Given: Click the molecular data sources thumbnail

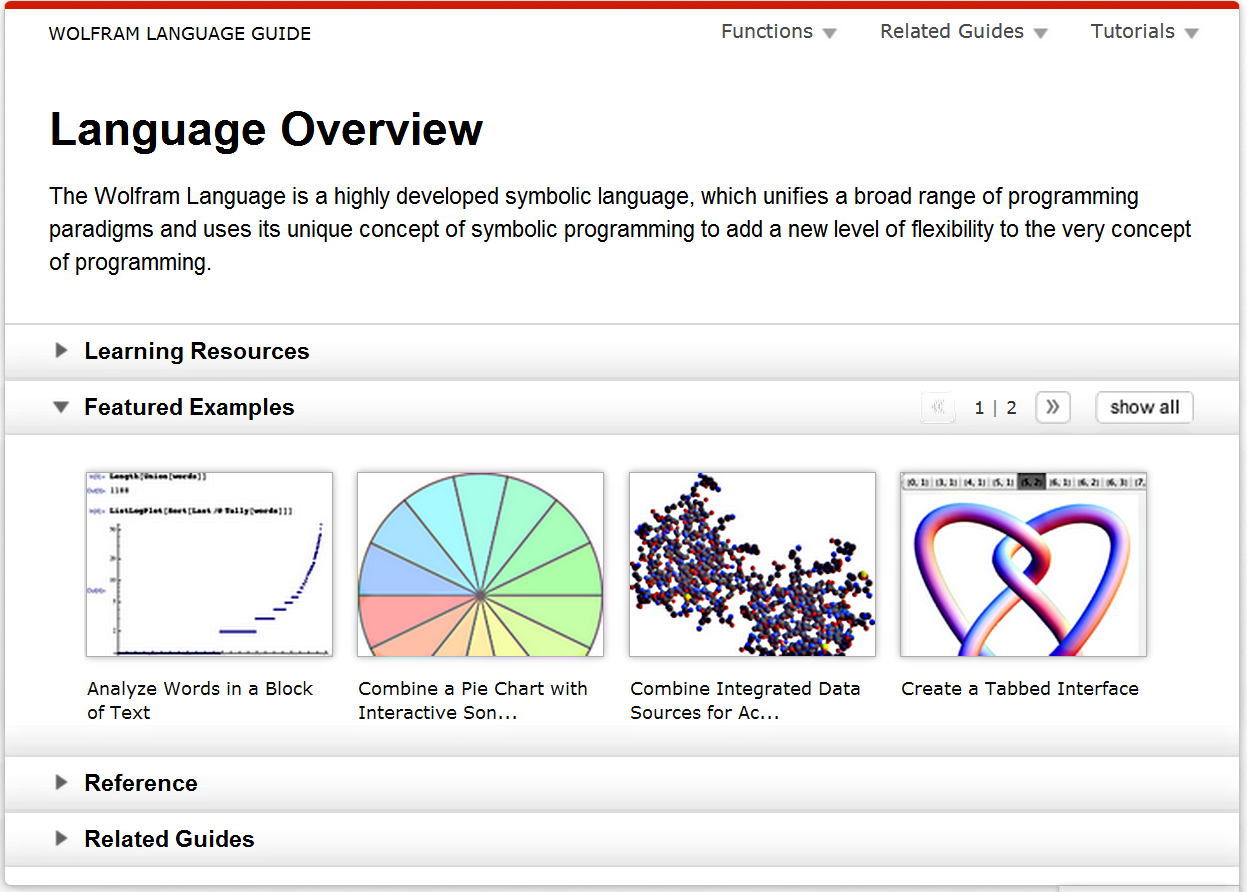Looking at the screenshot, I should point(752,564).
